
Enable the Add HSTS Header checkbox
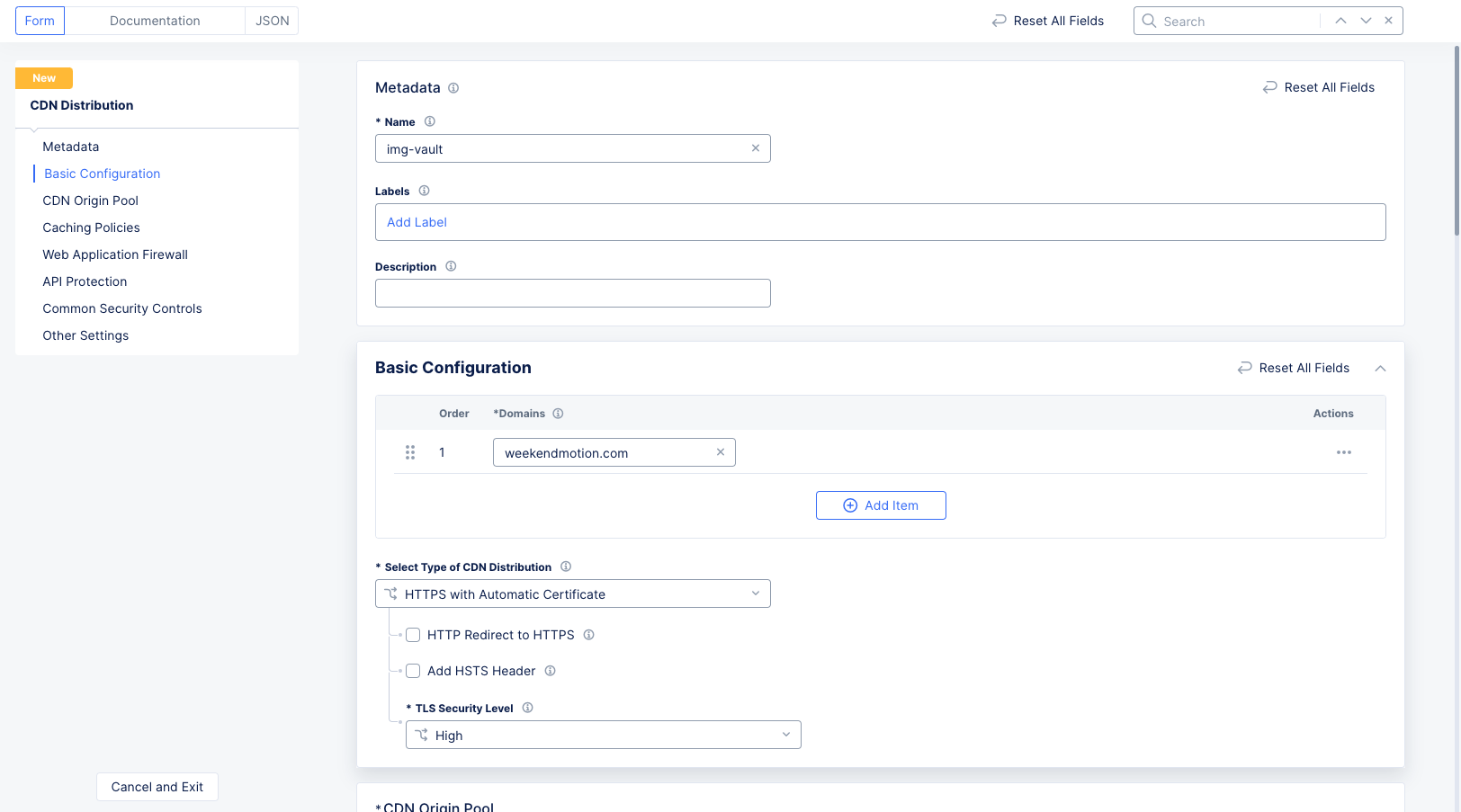coord(413,671)
